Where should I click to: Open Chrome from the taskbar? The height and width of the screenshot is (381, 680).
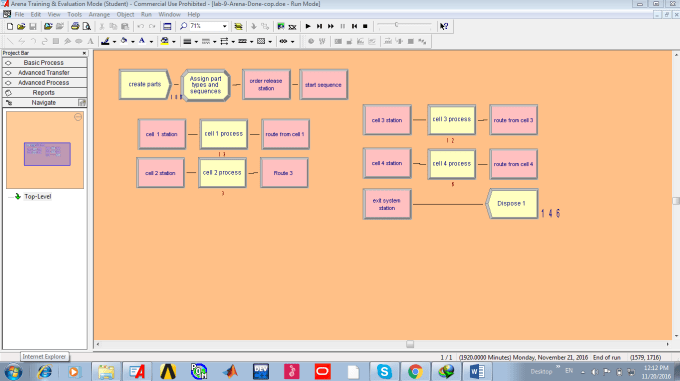coord(415,371)
